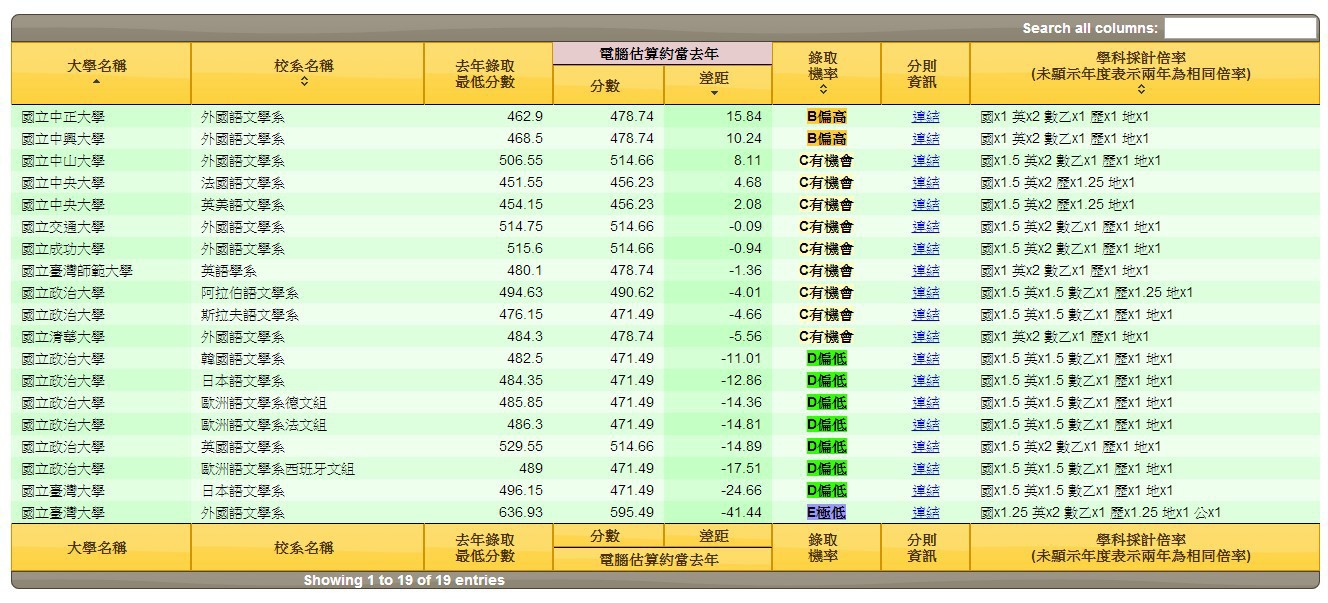Select 國立中興大學 cell
The width and height of the screenshot is (1328, 603).
(101, 138)
